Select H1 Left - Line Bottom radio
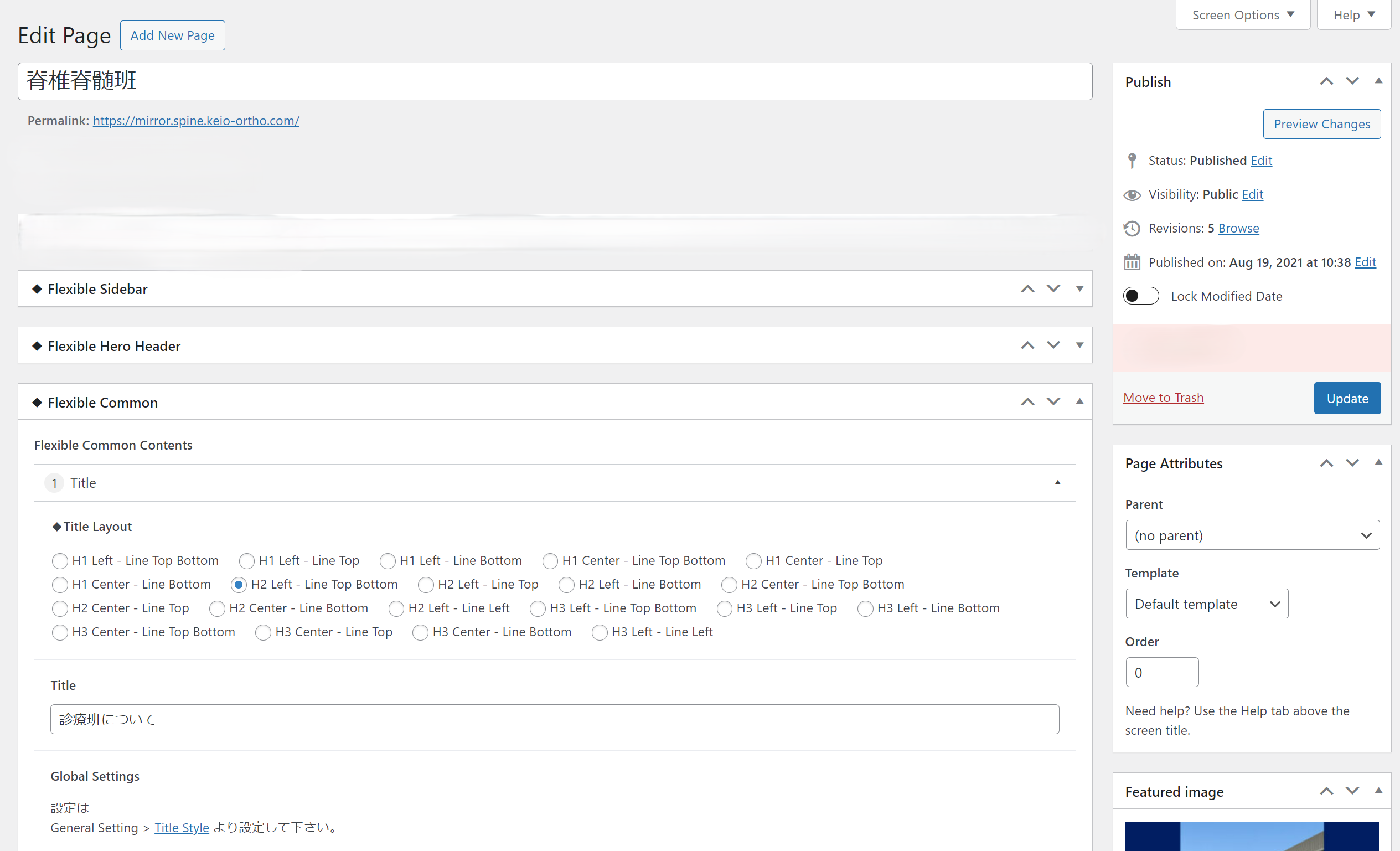The height and width of the screenshot is (851, 1400). coord(388,561)
